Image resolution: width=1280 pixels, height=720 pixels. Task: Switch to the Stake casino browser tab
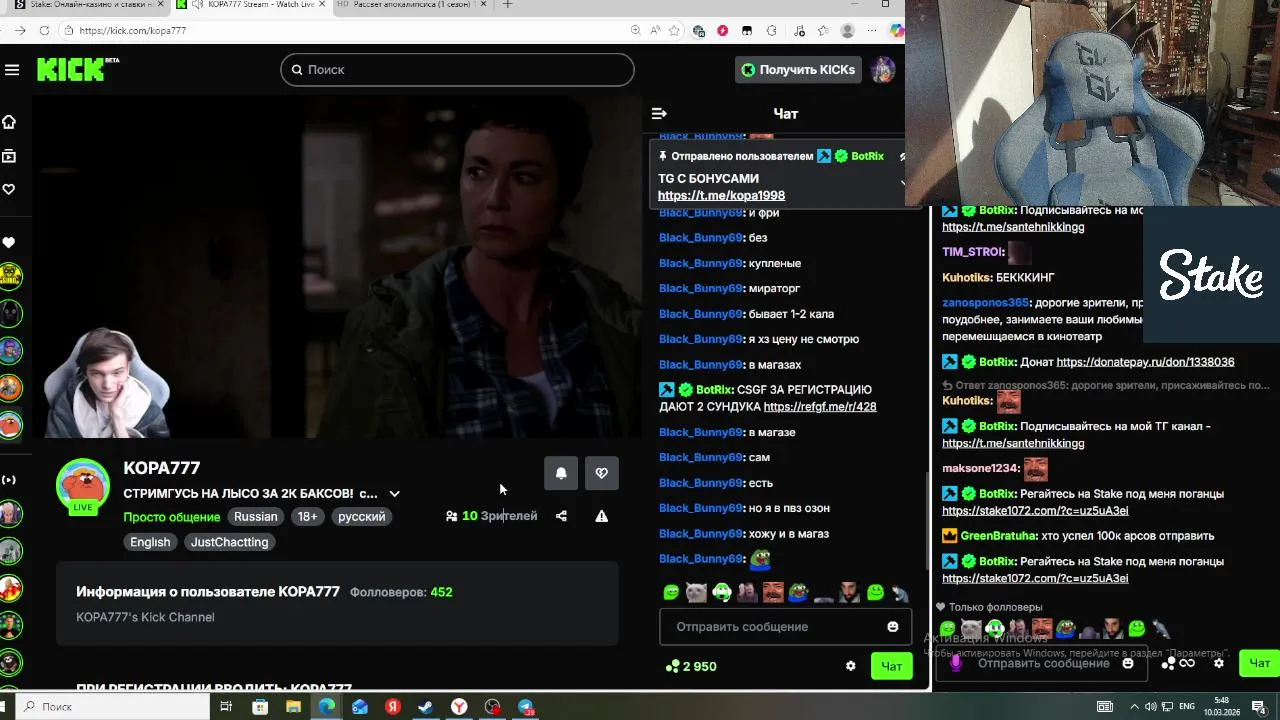point(87,5)
